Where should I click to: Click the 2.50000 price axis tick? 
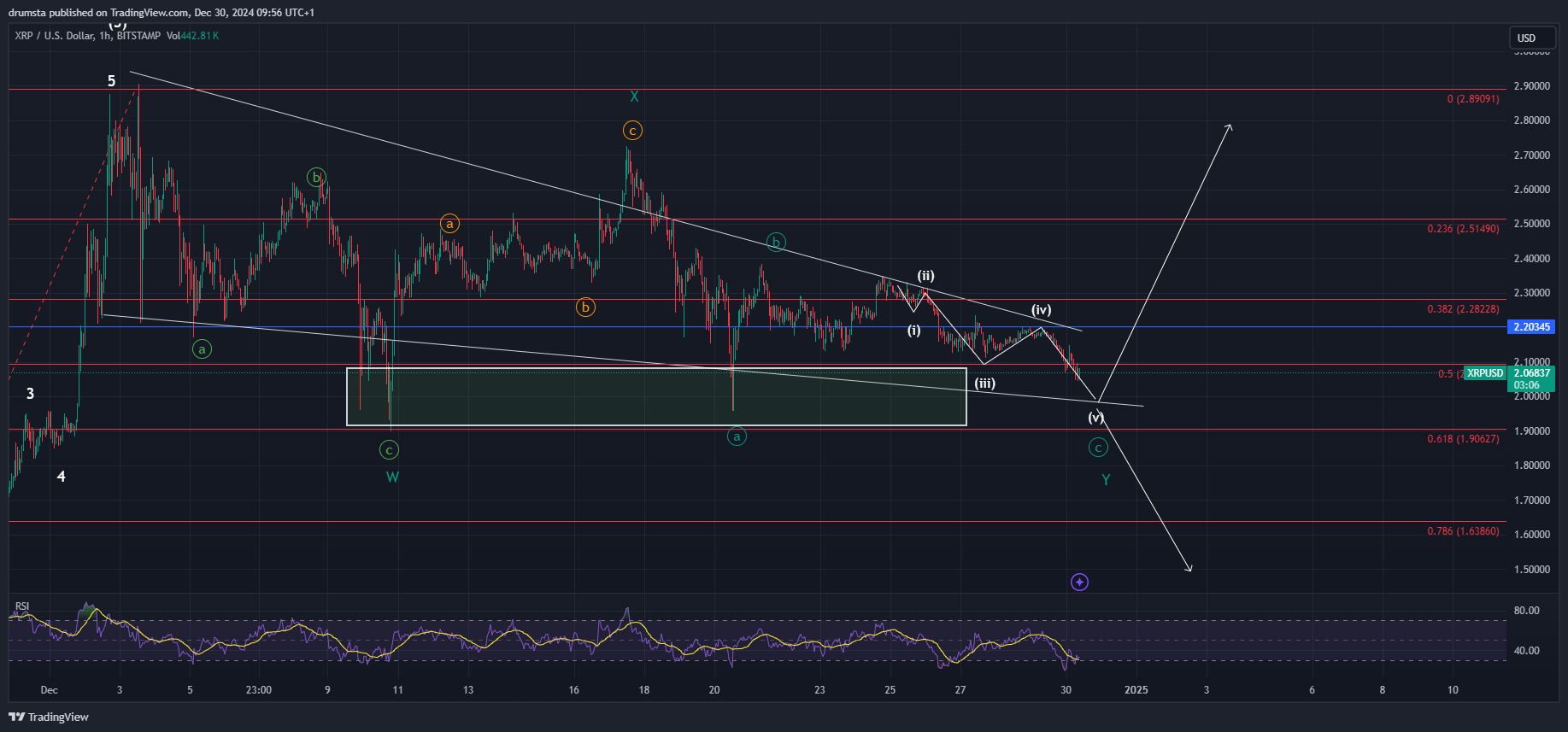1531,224
